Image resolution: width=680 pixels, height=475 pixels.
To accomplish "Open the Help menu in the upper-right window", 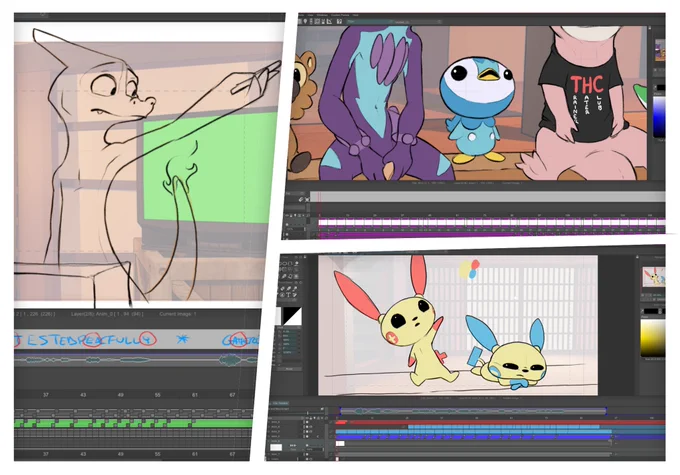I will coord(356,15).
